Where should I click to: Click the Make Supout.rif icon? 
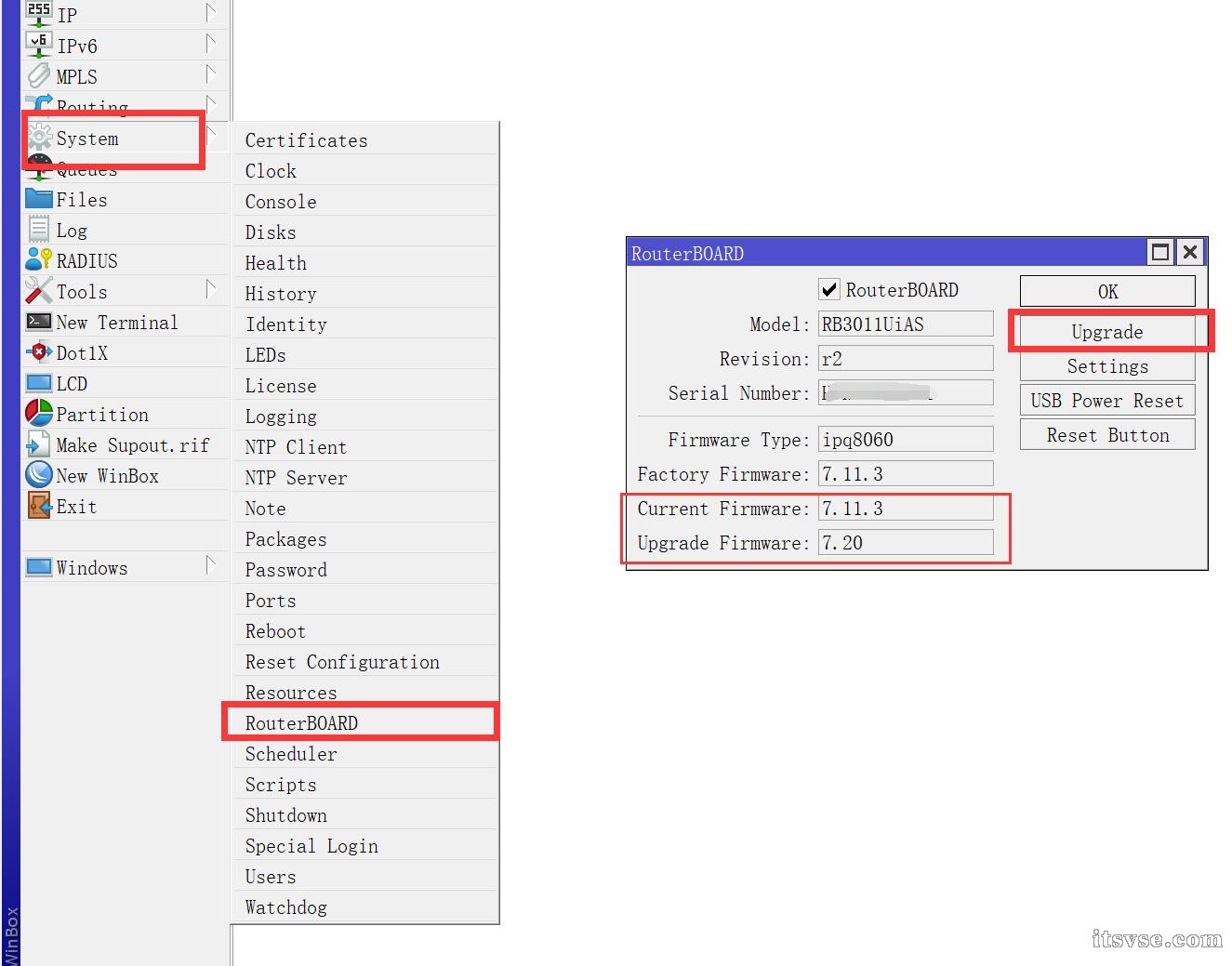pos(39,444)
